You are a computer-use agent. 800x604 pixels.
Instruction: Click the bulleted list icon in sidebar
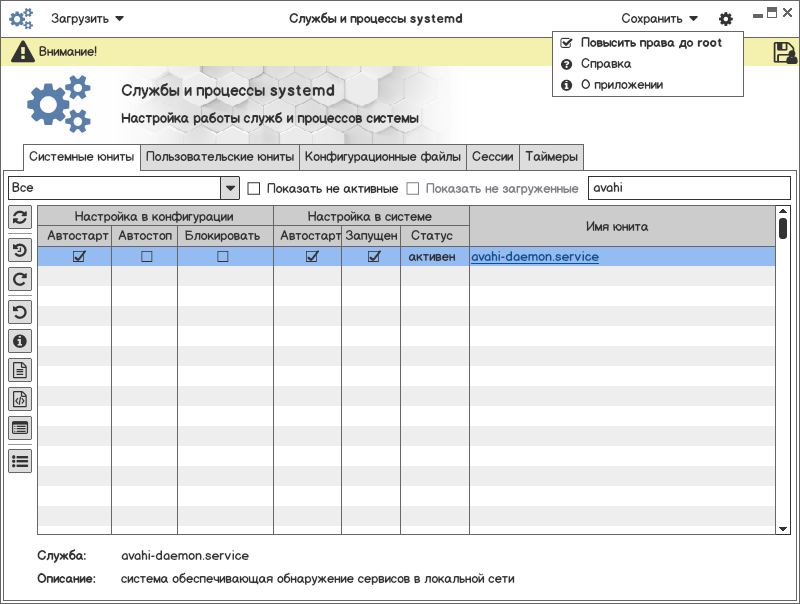[x=20, y=460]
